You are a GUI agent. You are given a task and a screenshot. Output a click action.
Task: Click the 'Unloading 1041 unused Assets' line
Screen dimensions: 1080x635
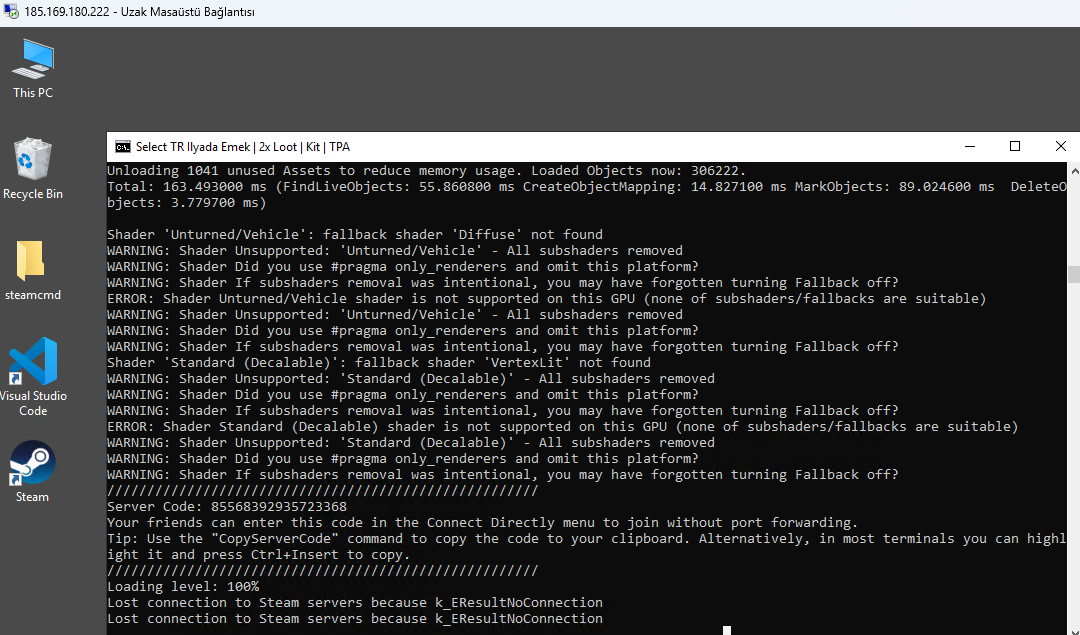(x=426, y=171)
